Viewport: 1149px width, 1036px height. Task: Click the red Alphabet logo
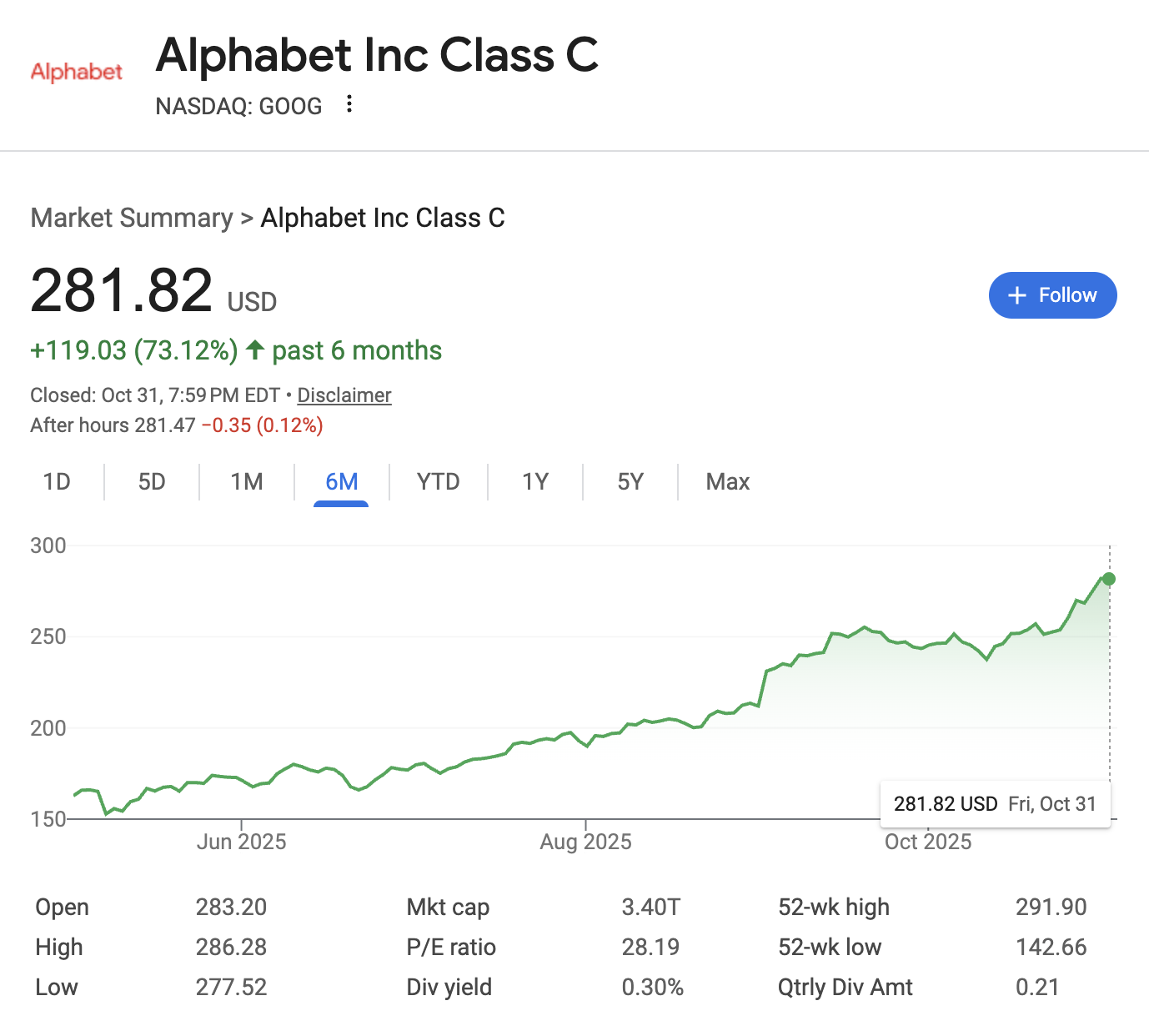click(x=77, y=72)
